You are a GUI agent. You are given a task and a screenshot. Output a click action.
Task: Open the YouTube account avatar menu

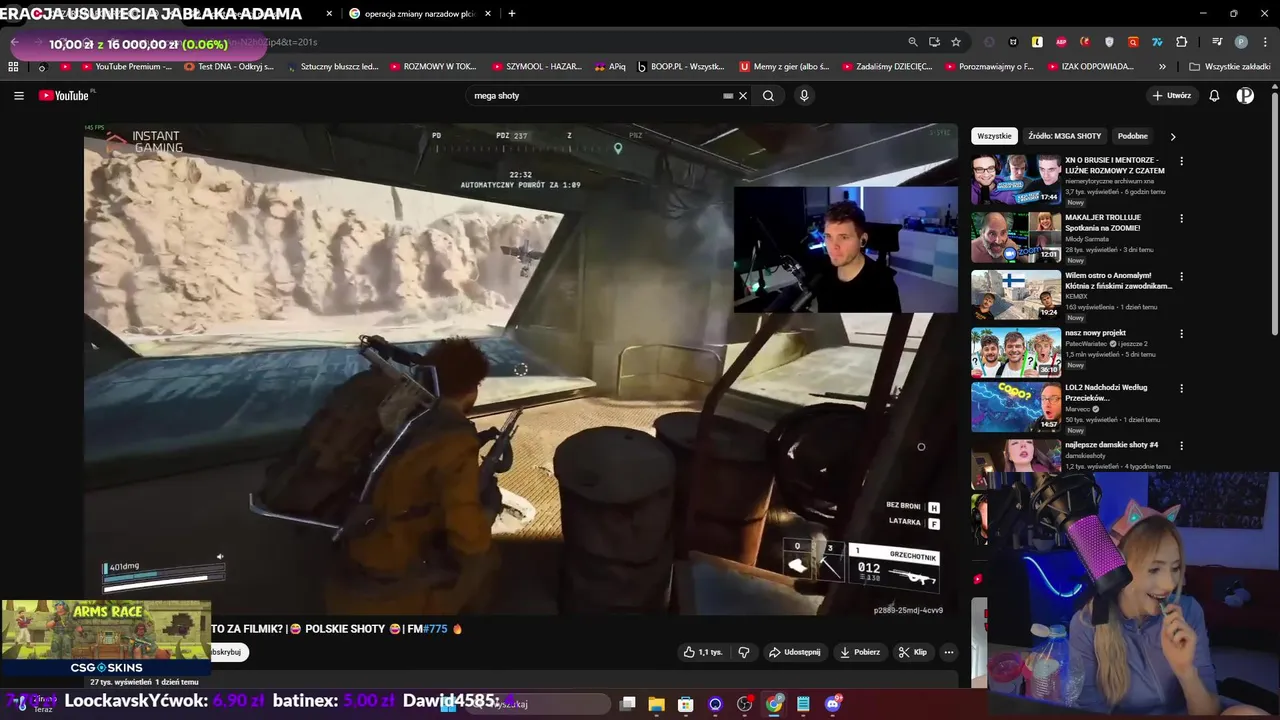click(1245, 96)
